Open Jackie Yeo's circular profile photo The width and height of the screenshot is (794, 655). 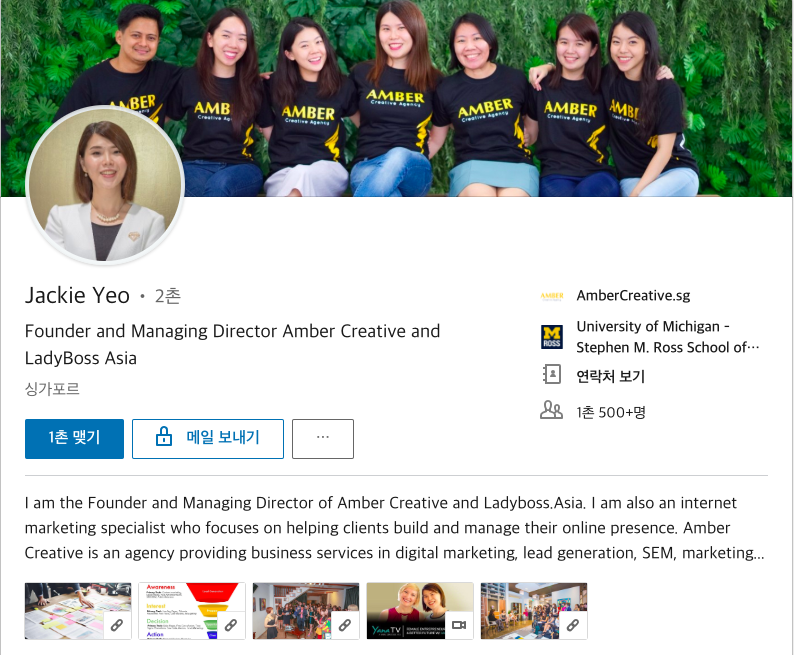tap(105, 185)
